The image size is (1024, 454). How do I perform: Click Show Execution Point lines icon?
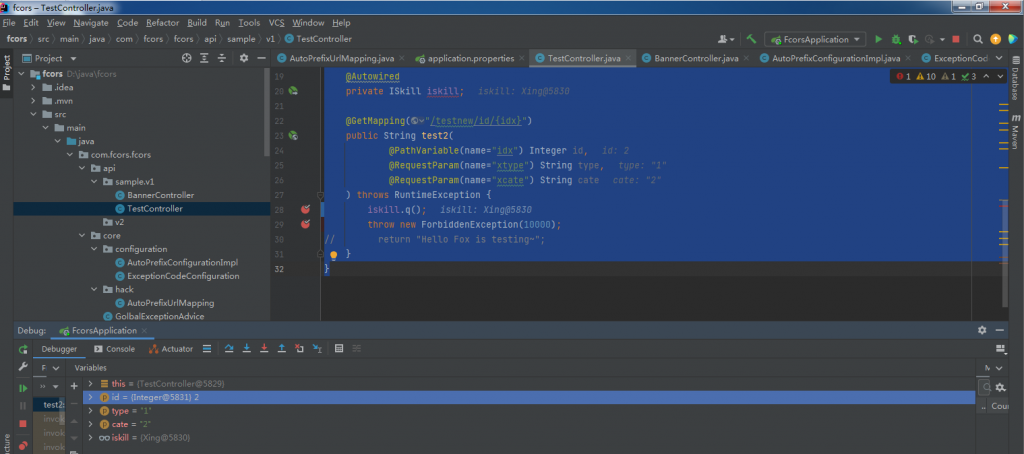tap(207, 349)
